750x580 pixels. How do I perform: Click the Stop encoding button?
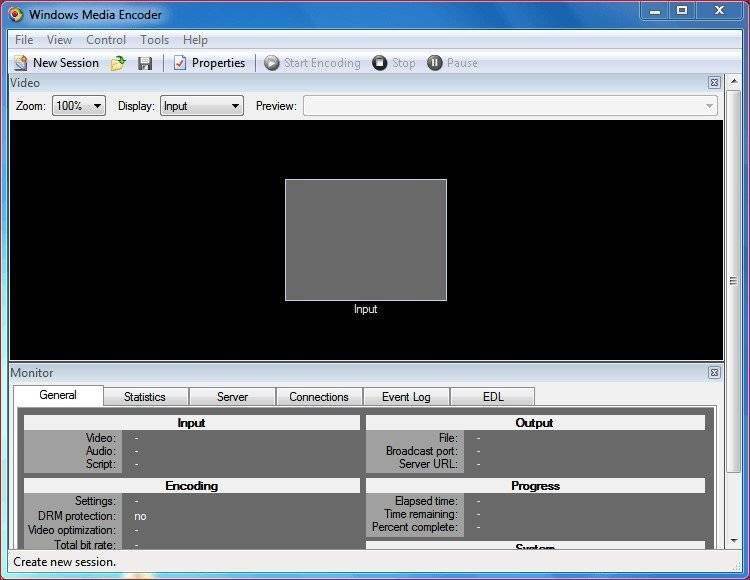tap(393, 63)
